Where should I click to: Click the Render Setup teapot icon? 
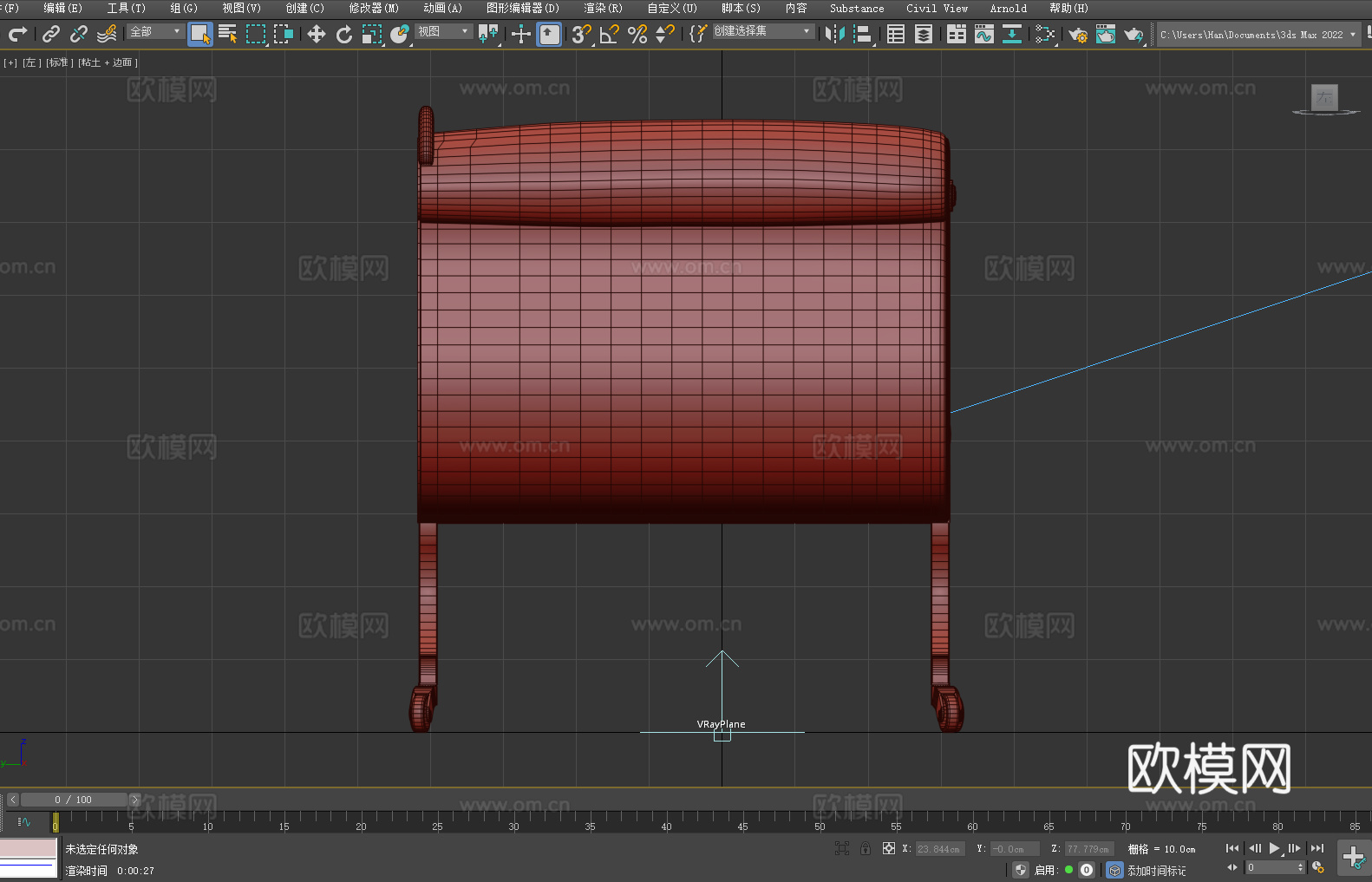pos(1077,35)
